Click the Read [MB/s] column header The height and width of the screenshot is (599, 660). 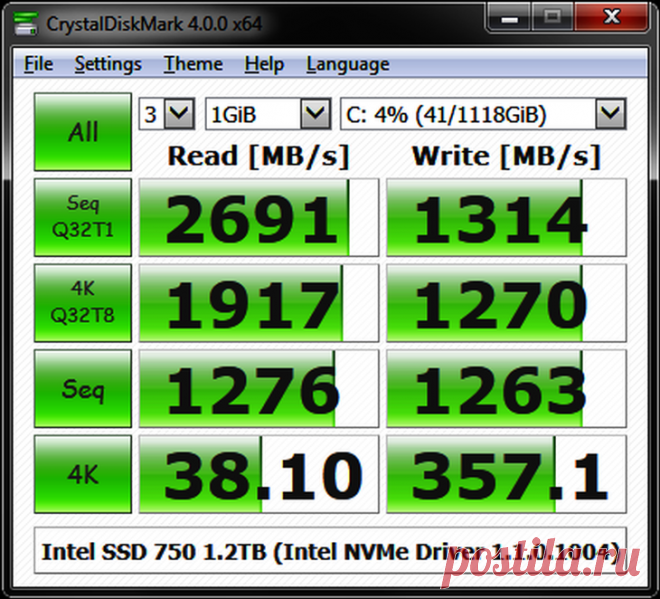pyautogui.click(x=258, y=156)
